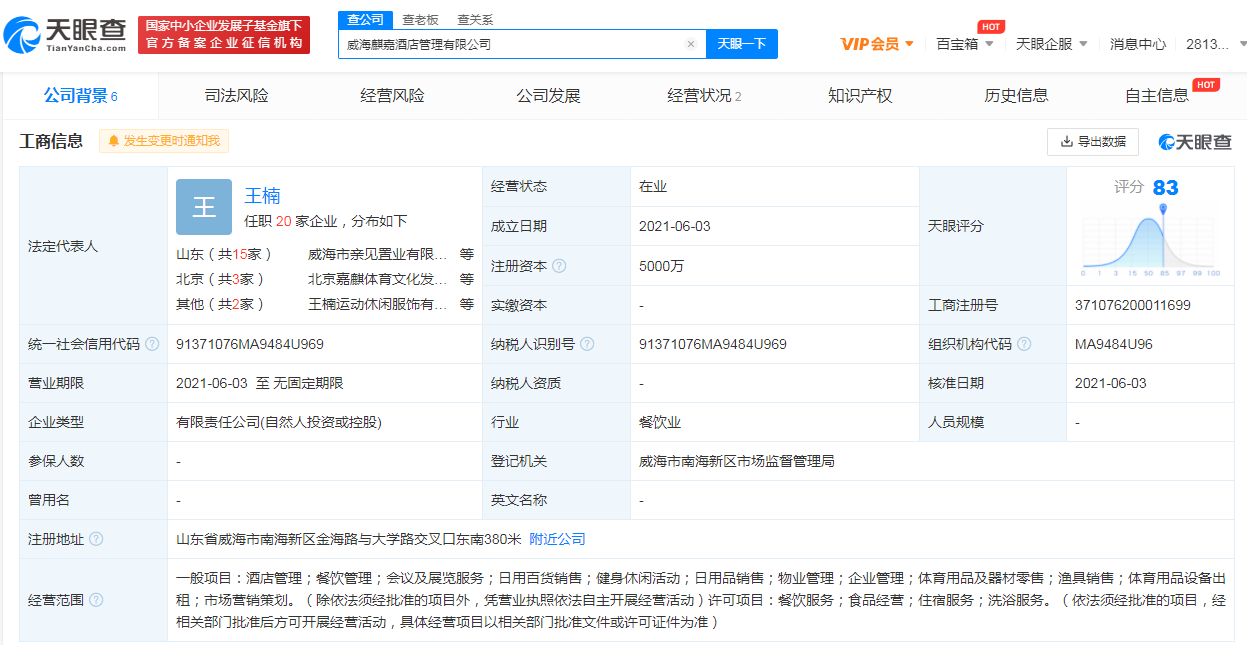
Task: Switch to the 查关系 search tab
Action: point(475,20)
